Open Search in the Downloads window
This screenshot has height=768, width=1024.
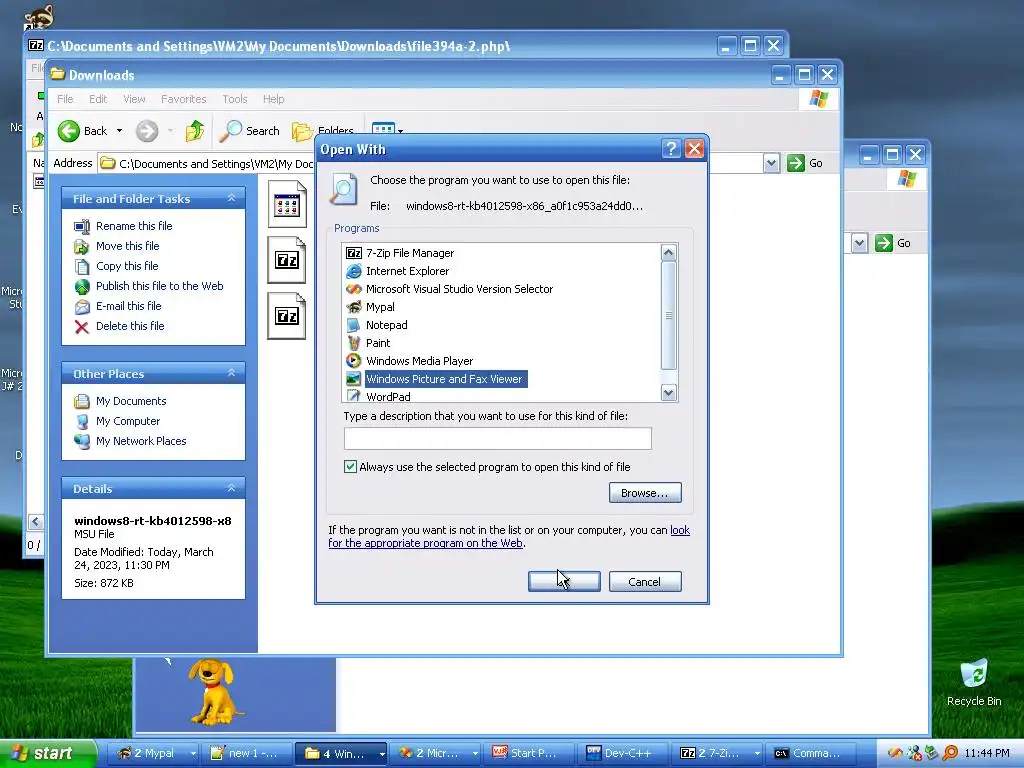[x=250, y=131]
